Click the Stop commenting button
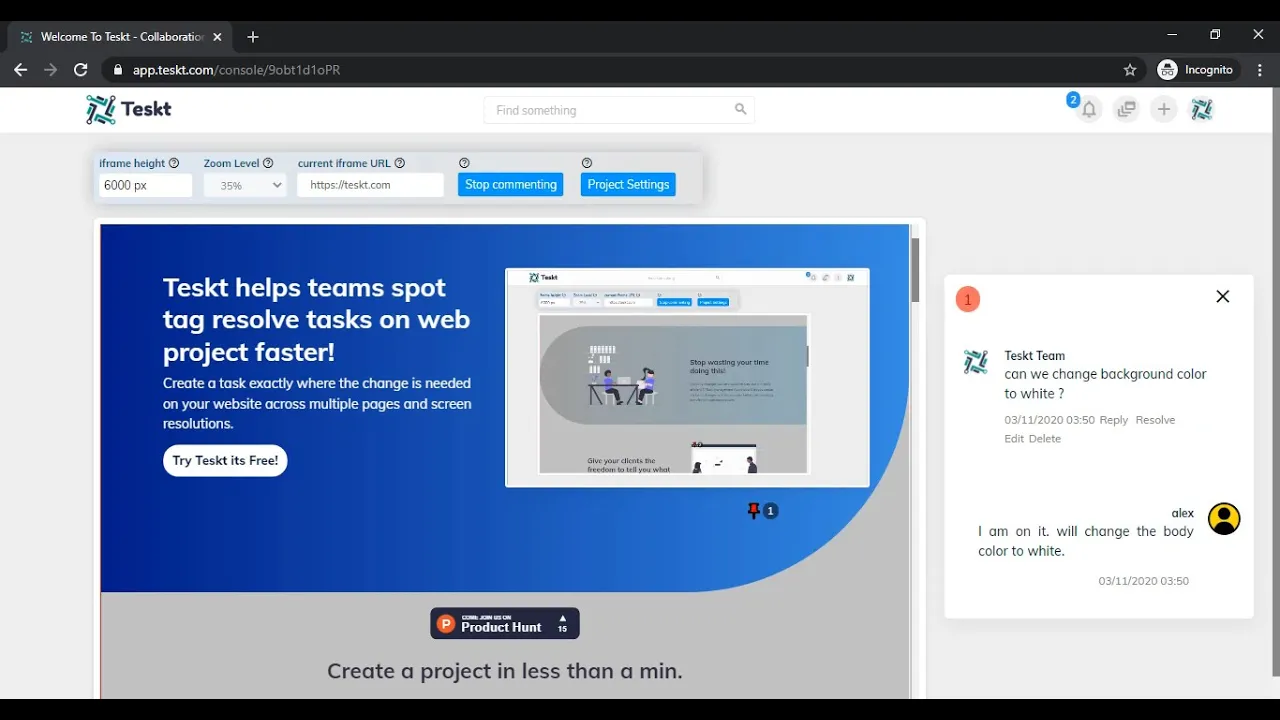Viewport: 1280px width, 720px height. [511, 184]
